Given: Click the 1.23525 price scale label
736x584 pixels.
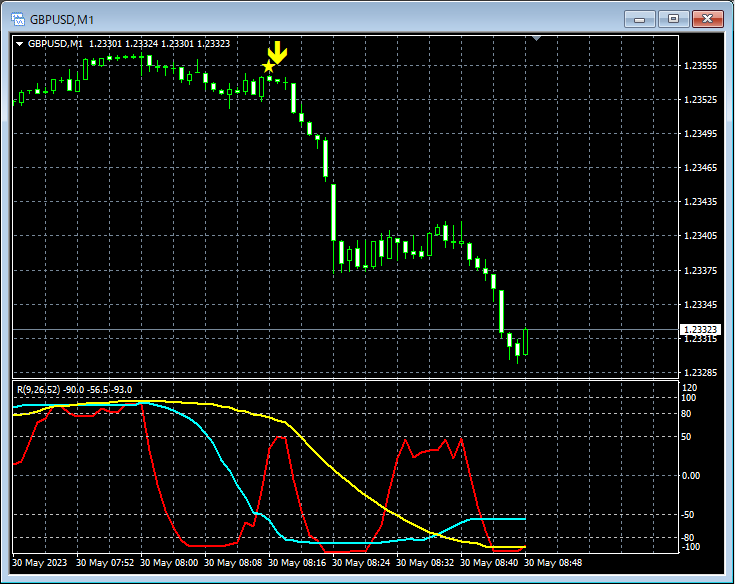Looking at the screenshot, I should (700, 100).
